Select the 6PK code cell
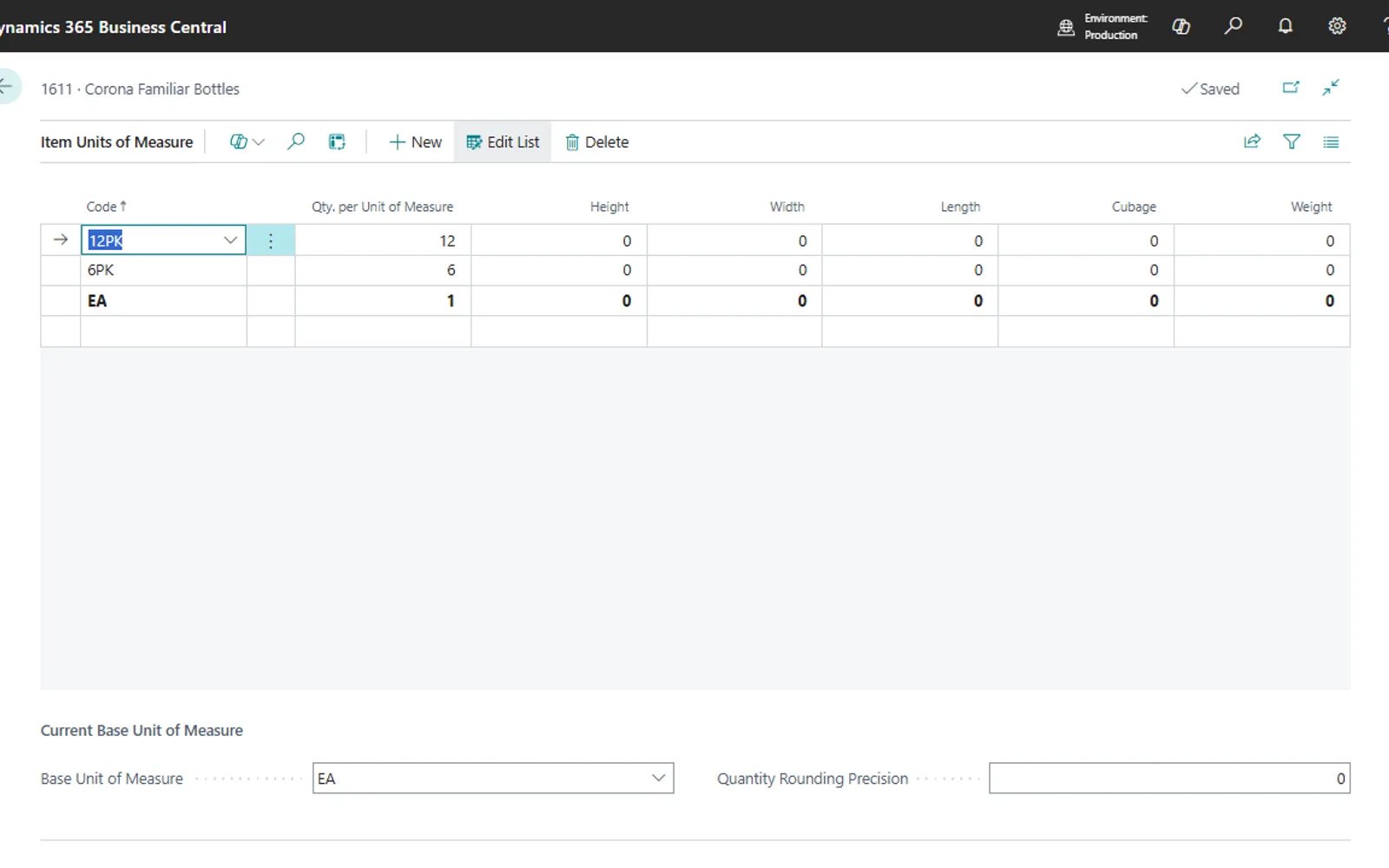This screenshot has width=1389, height=868. pyautogui.click(x=163, y=270)
